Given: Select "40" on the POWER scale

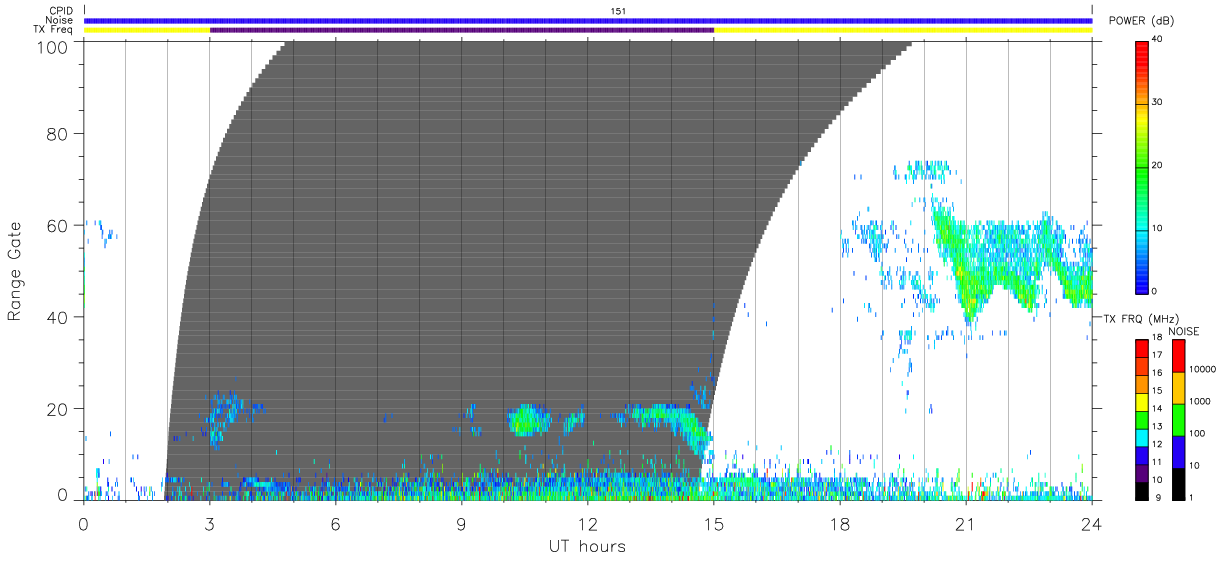Looking at the screenshot, I should (1158, 39).
